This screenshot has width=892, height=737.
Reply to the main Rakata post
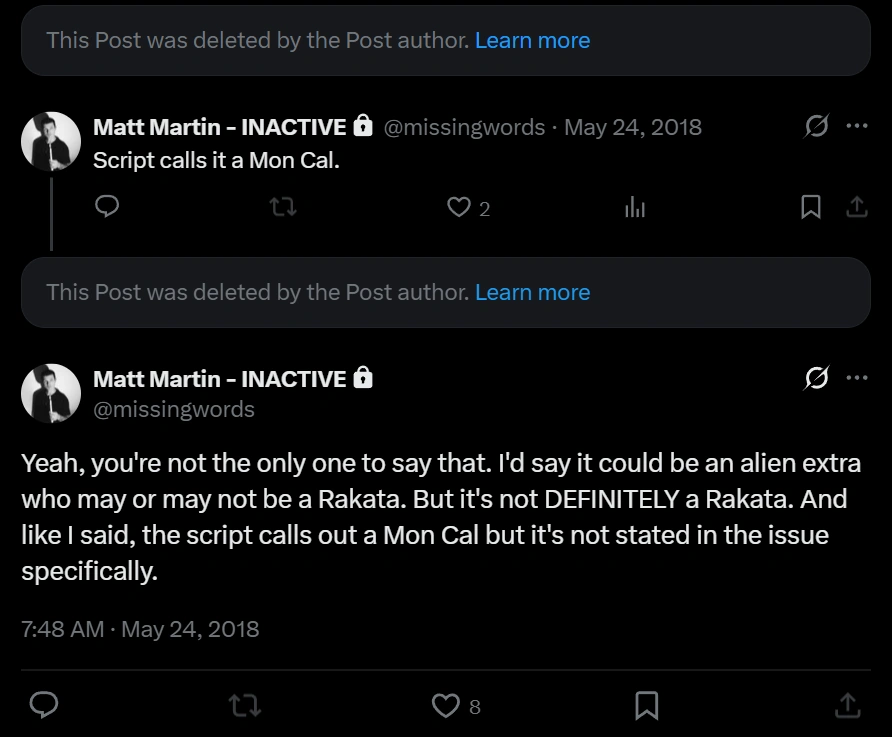coord(43,705)
